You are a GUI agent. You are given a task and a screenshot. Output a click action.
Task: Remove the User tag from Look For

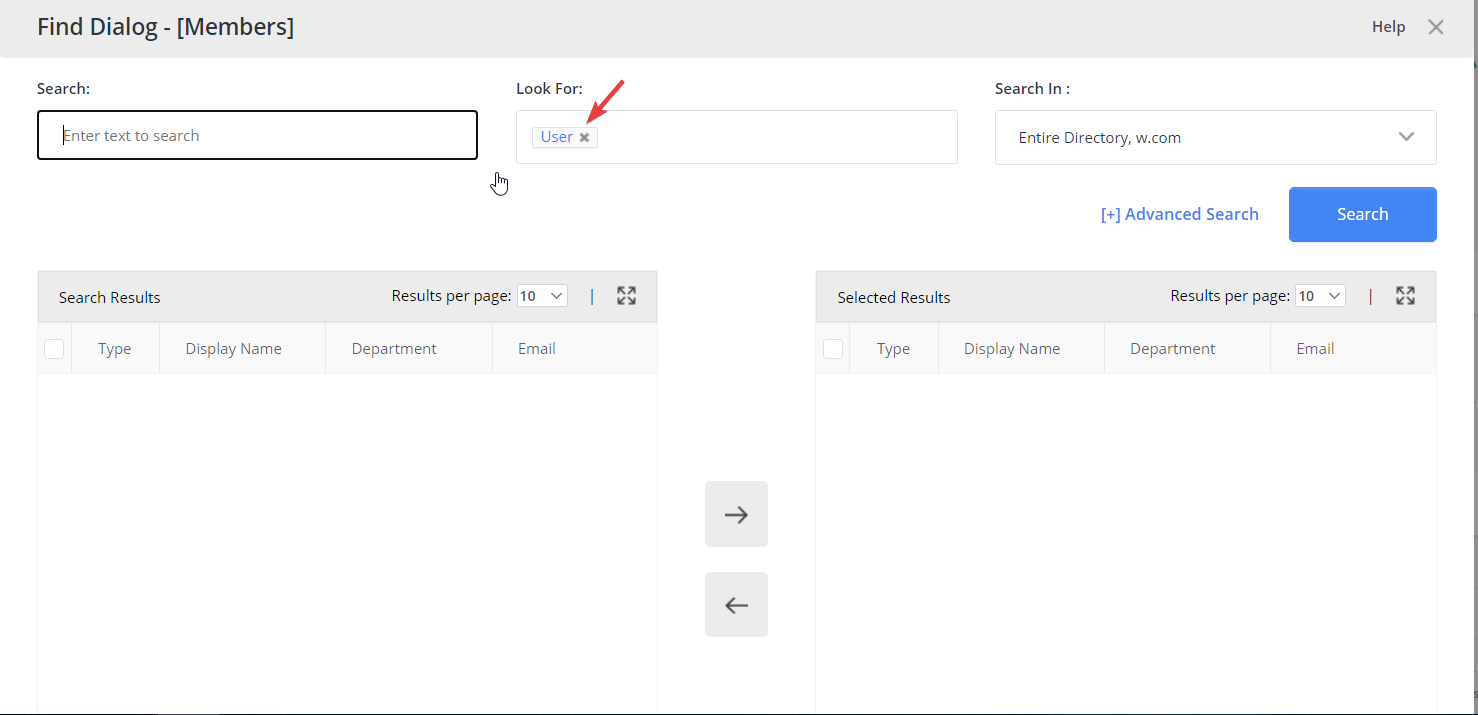[x=584, y=137]
